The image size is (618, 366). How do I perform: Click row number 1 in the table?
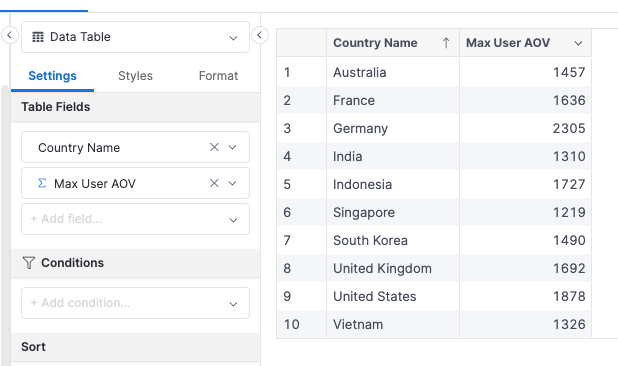coord(287,72)
